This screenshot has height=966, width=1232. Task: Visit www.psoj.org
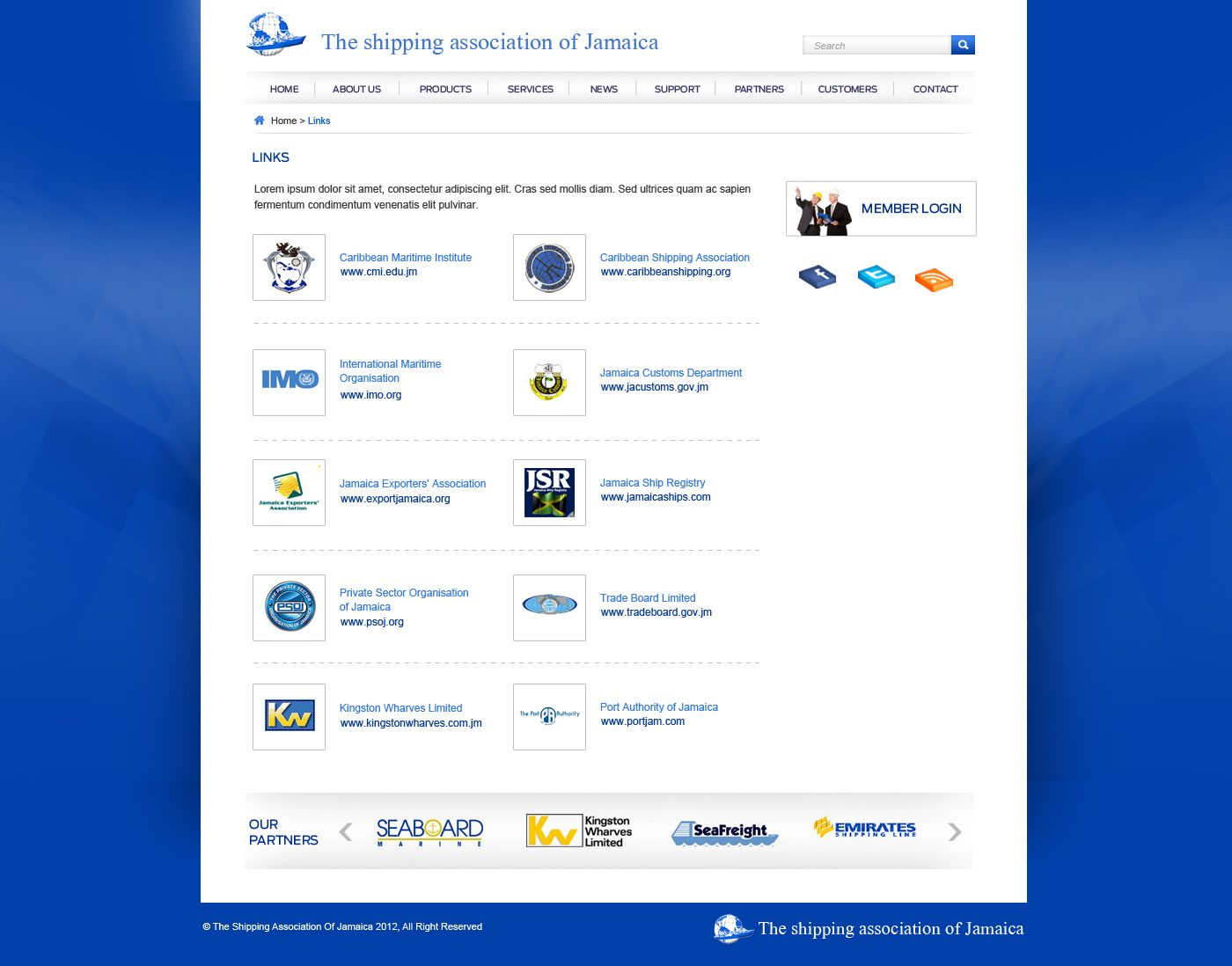coord(372,622)
